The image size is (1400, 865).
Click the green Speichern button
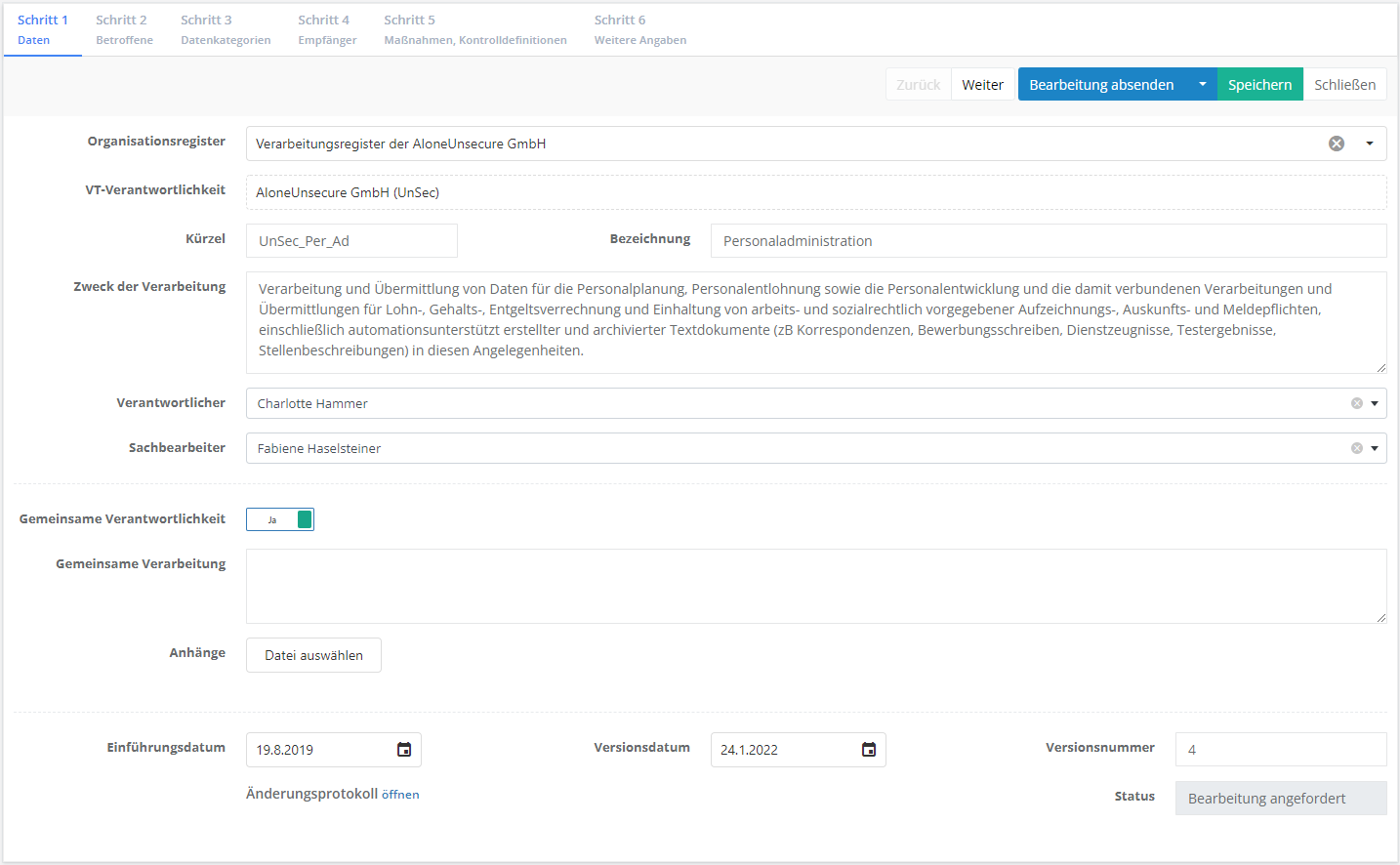(1259, 85)
